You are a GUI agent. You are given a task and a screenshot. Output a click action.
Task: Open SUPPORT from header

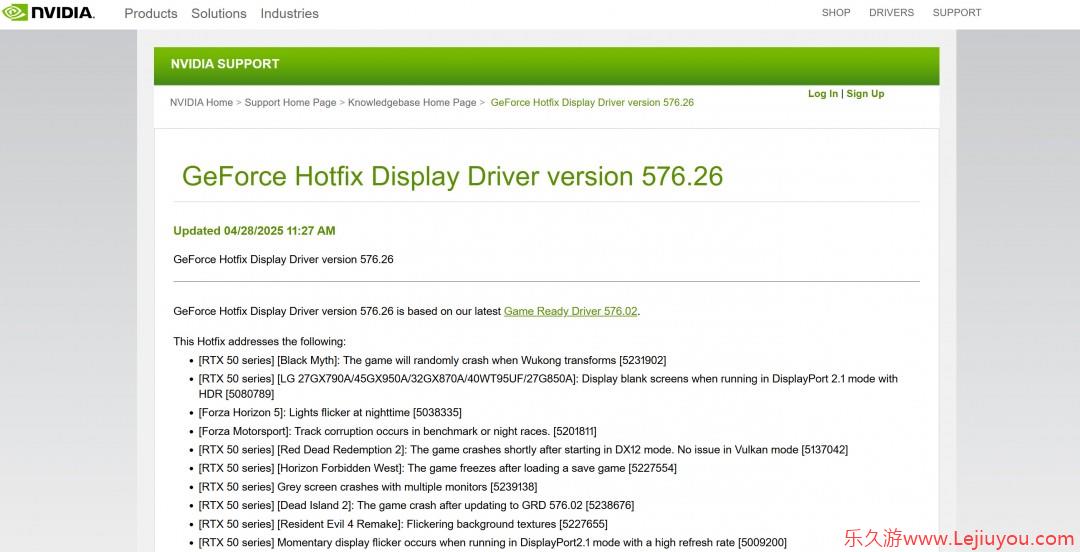957,12
